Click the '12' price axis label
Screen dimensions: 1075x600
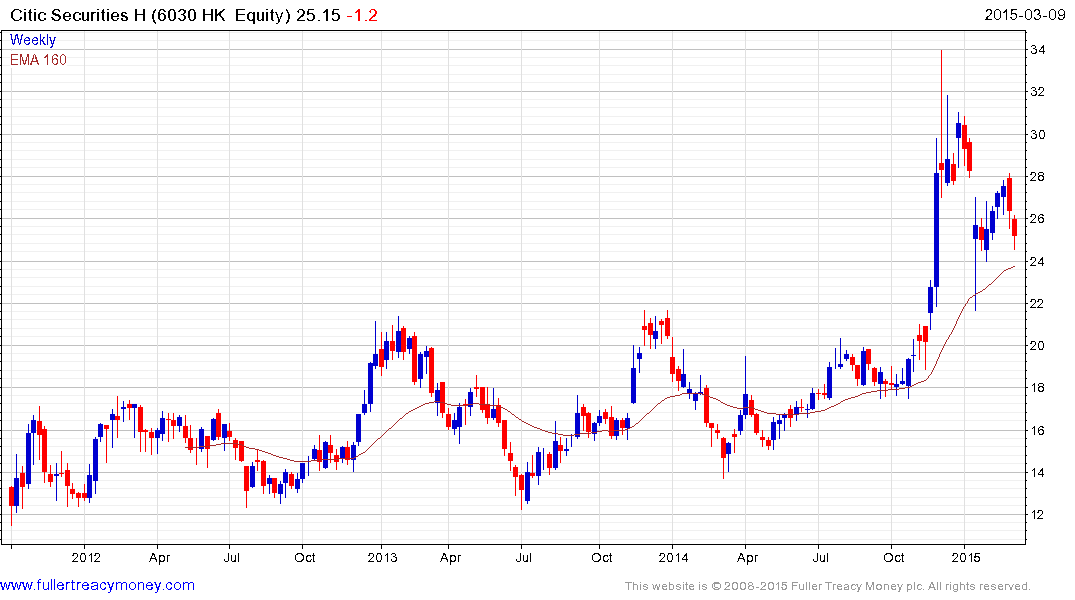tap(1037, 514)
